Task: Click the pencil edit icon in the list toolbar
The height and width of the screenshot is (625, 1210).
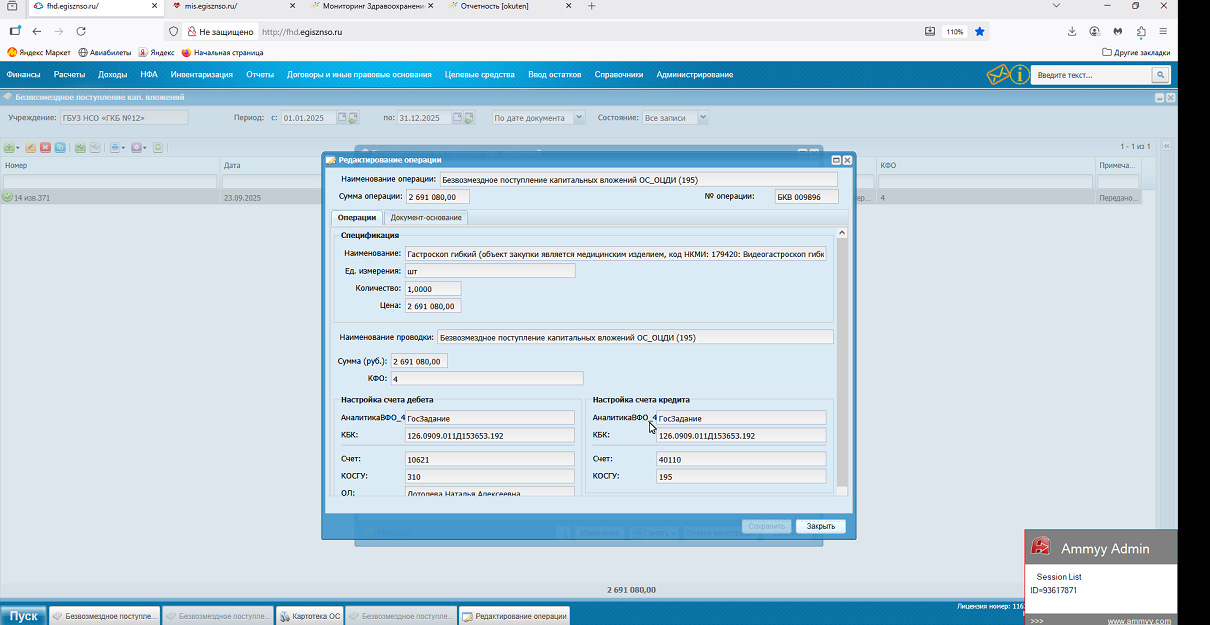Action: click(x=31, y=147)
